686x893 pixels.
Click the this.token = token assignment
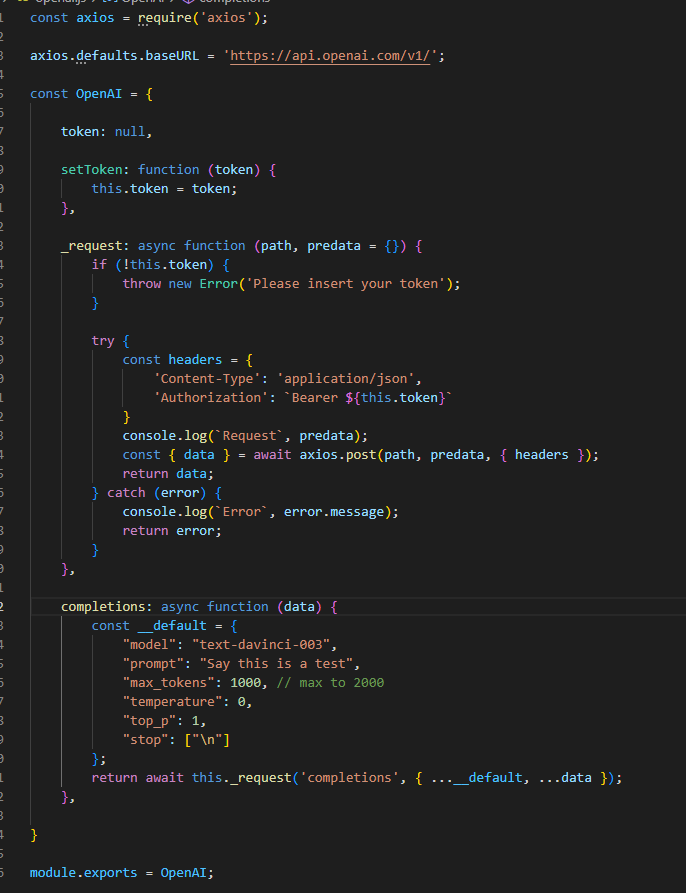pos(164,189)
